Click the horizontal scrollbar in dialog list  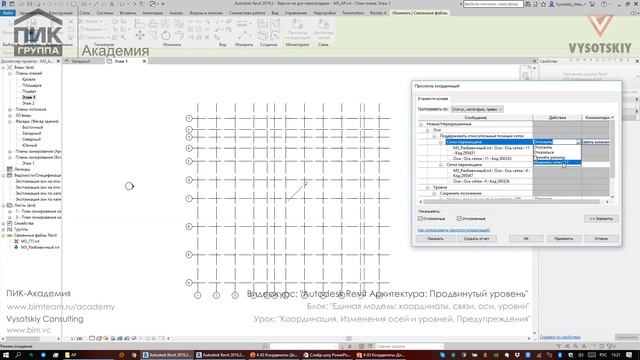pyautogui.click(x=512, y=202)
